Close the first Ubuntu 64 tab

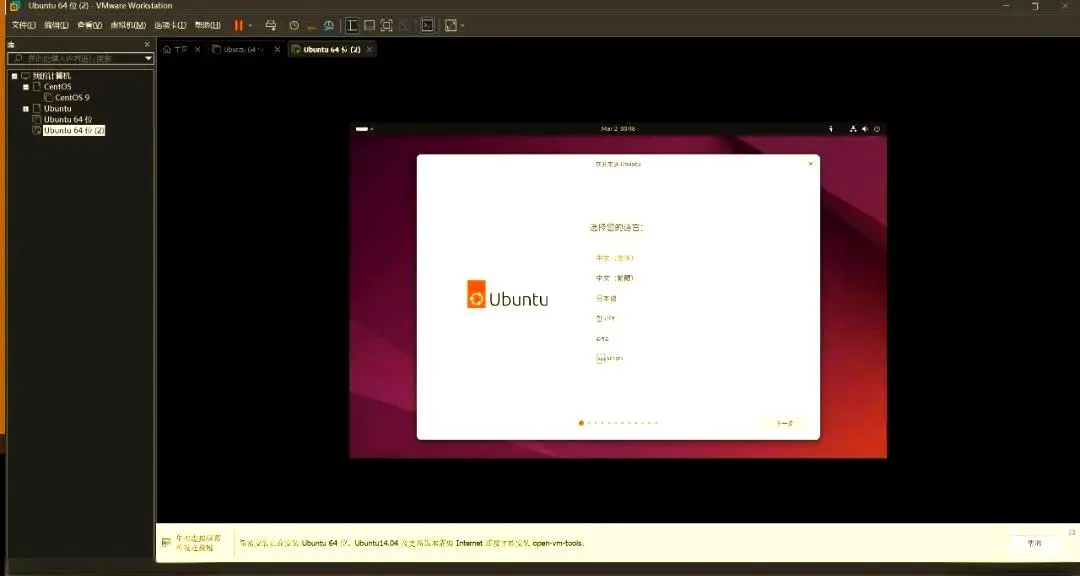click(278, 50)
